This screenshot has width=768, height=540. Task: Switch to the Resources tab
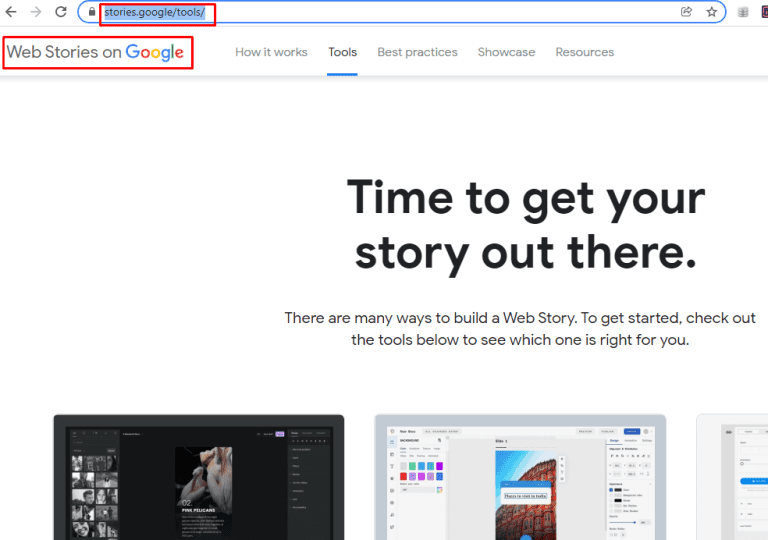pos(585,52)
